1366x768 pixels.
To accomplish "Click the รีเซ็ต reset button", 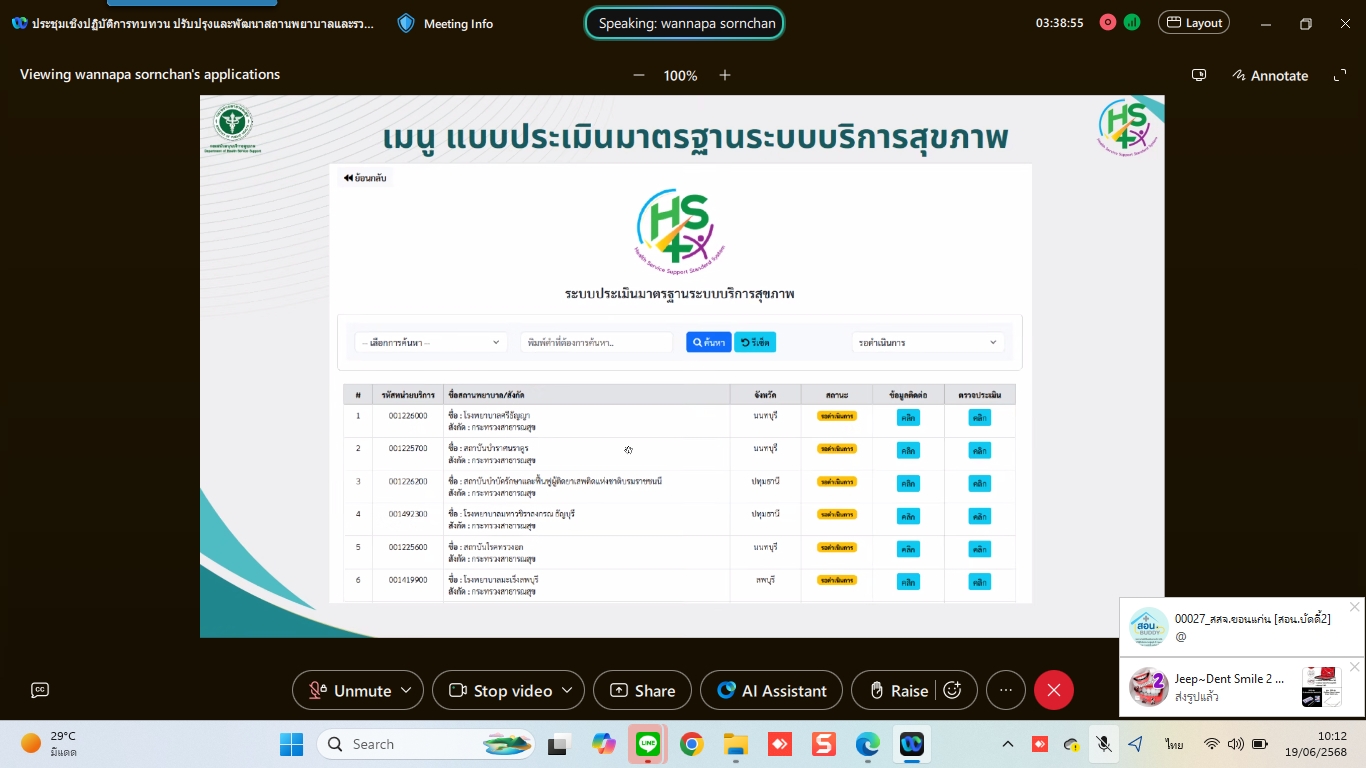I will [755, 342].
